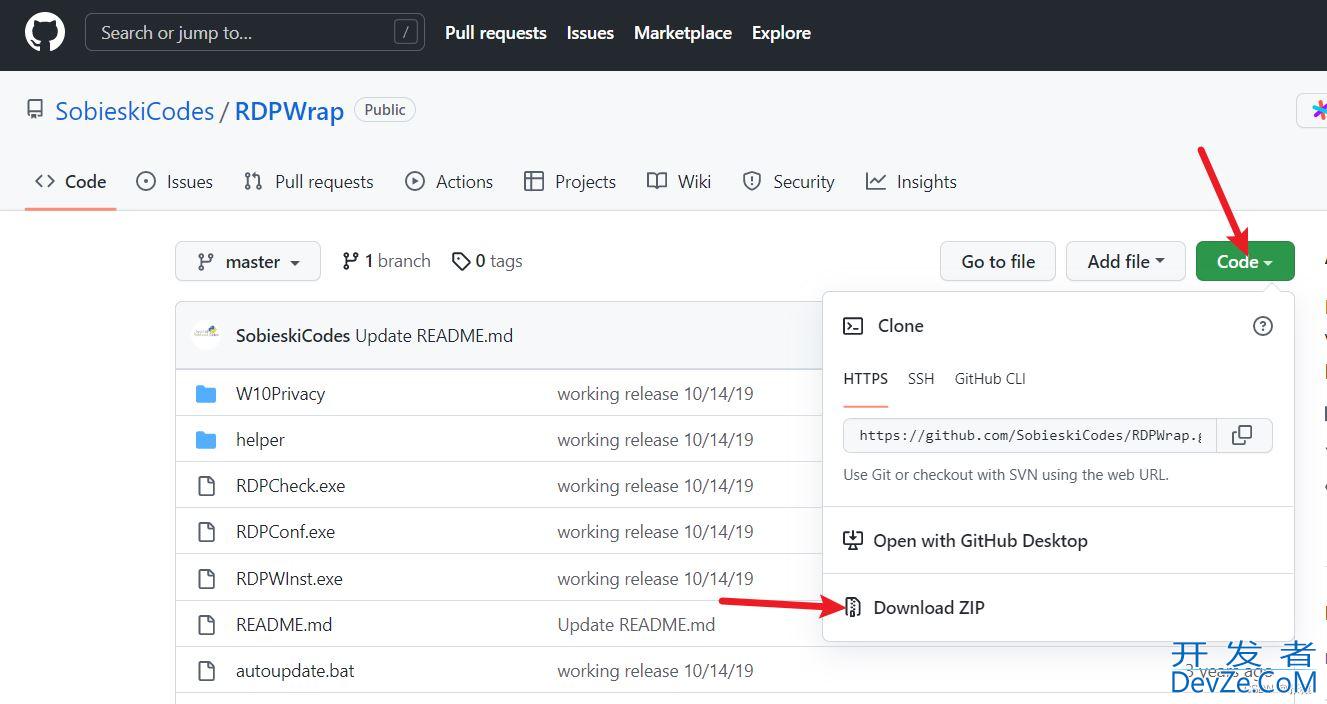The image size is (1327, 704).
Task: Click the HTTPS clone URL text field
Action: click(x=1030, y=435)
